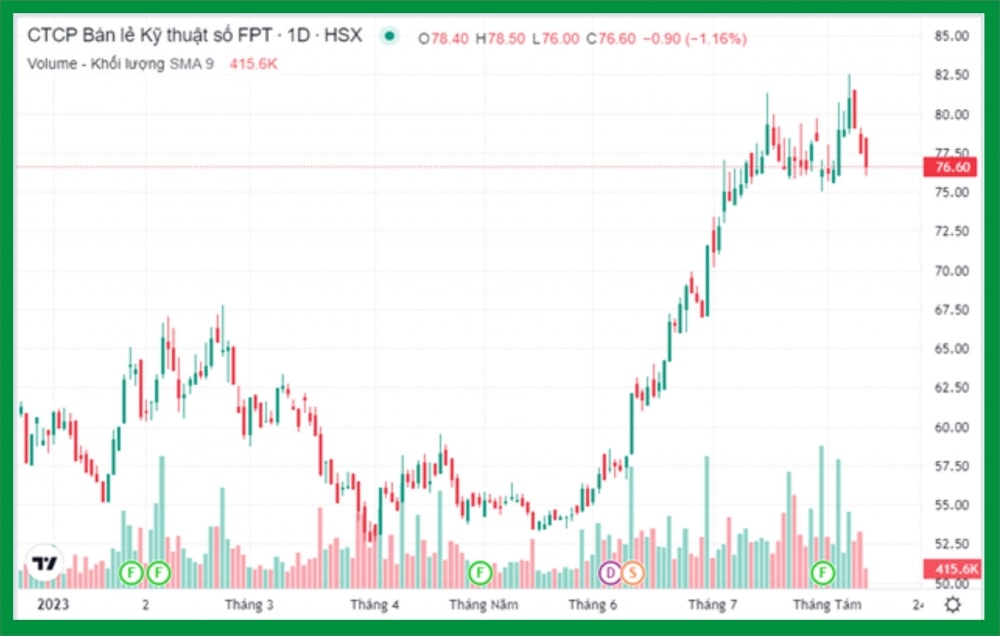Click the 75.00 price axis label
Image resolution: width=1000 pixels, height=636 pixels.
click(x=952, y=192)
